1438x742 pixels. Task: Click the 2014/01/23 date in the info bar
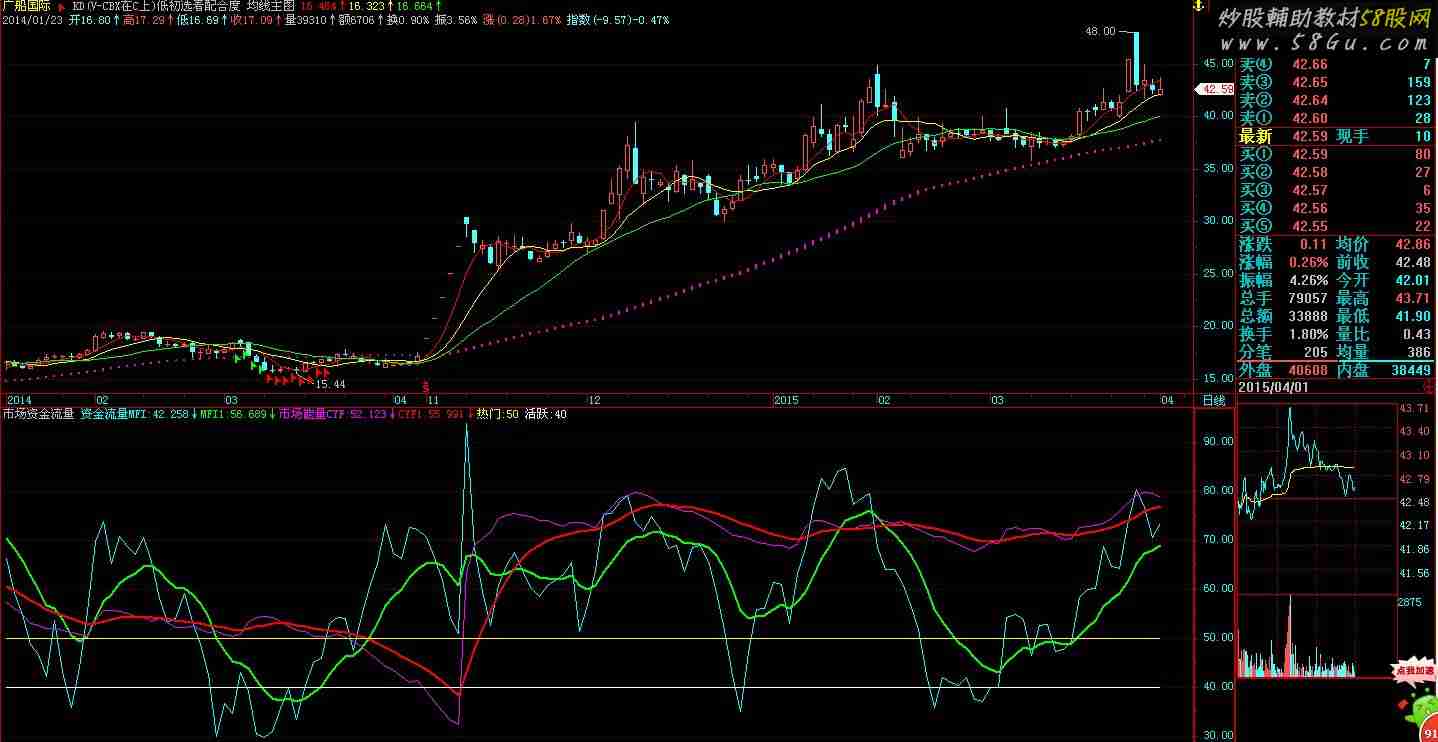(x=33, y=20)
